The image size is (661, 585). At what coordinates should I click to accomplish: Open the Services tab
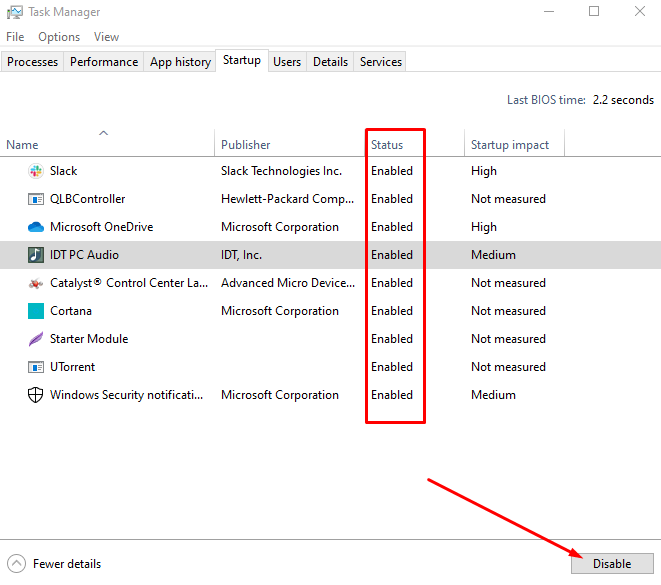tap(380, 62)
